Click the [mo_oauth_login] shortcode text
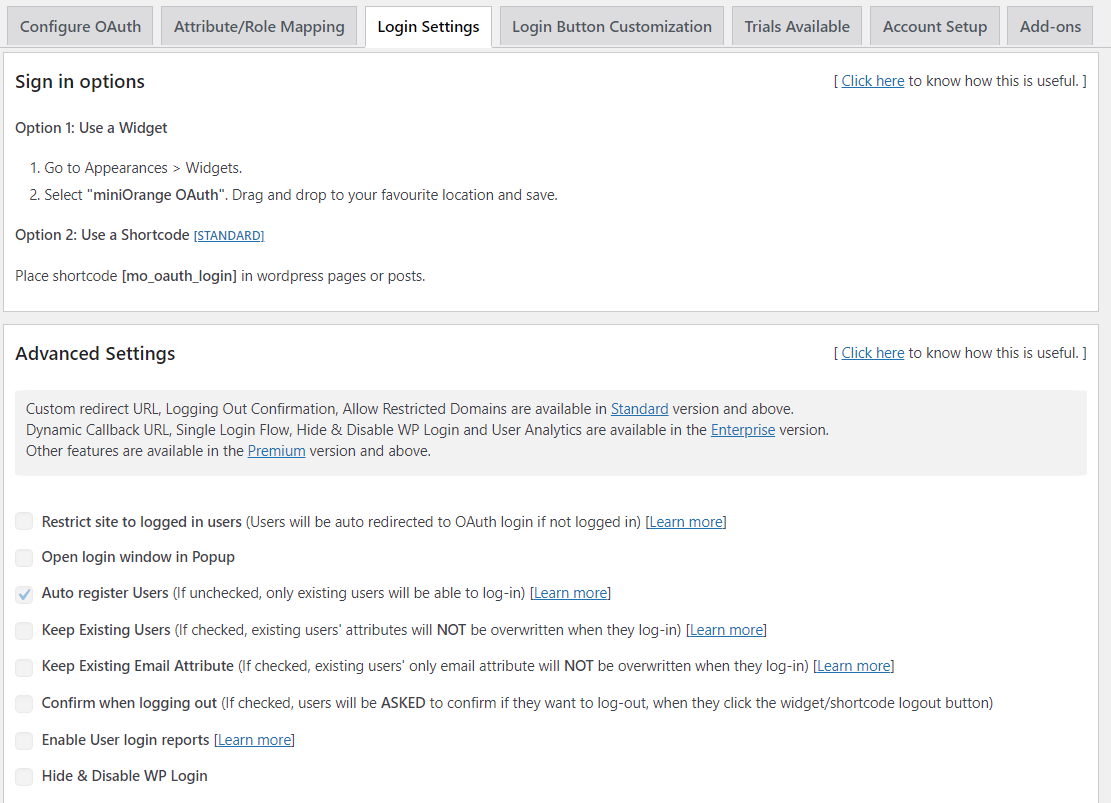Viewport: 1111px width, 803px height. click(179, 276)
